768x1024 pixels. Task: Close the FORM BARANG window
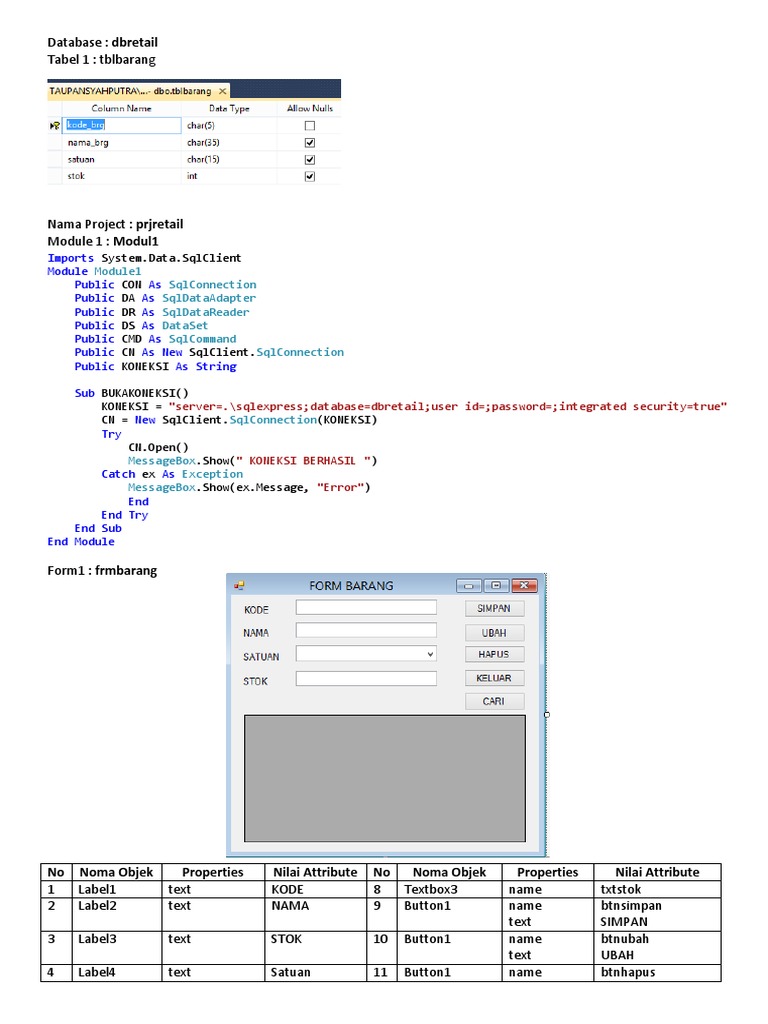pyautogui.click(x=524, y=586)
